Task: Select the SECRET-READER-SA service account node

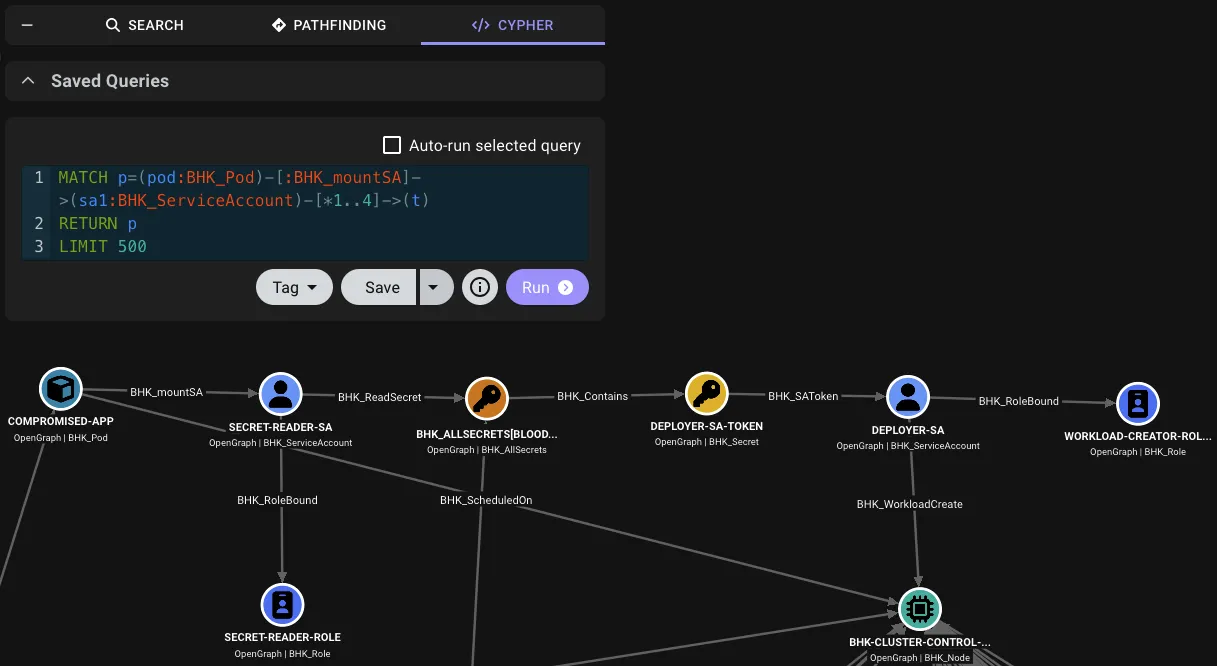Action: 280,395
